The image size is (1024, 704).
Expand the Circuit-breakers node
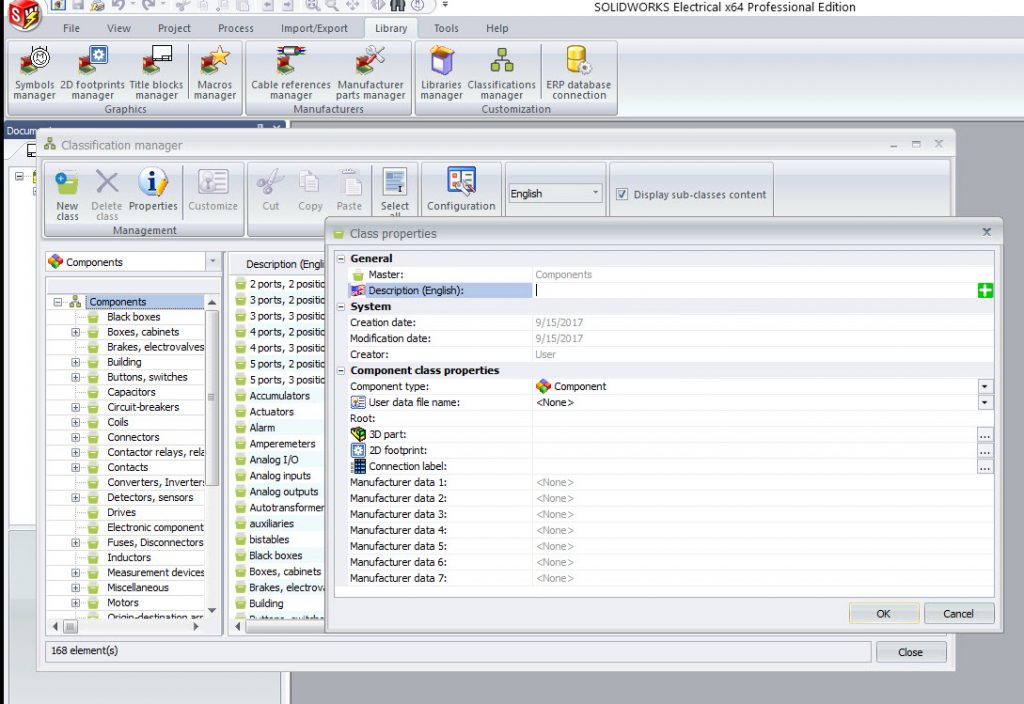pyautogui.click(x=76, y=407)
